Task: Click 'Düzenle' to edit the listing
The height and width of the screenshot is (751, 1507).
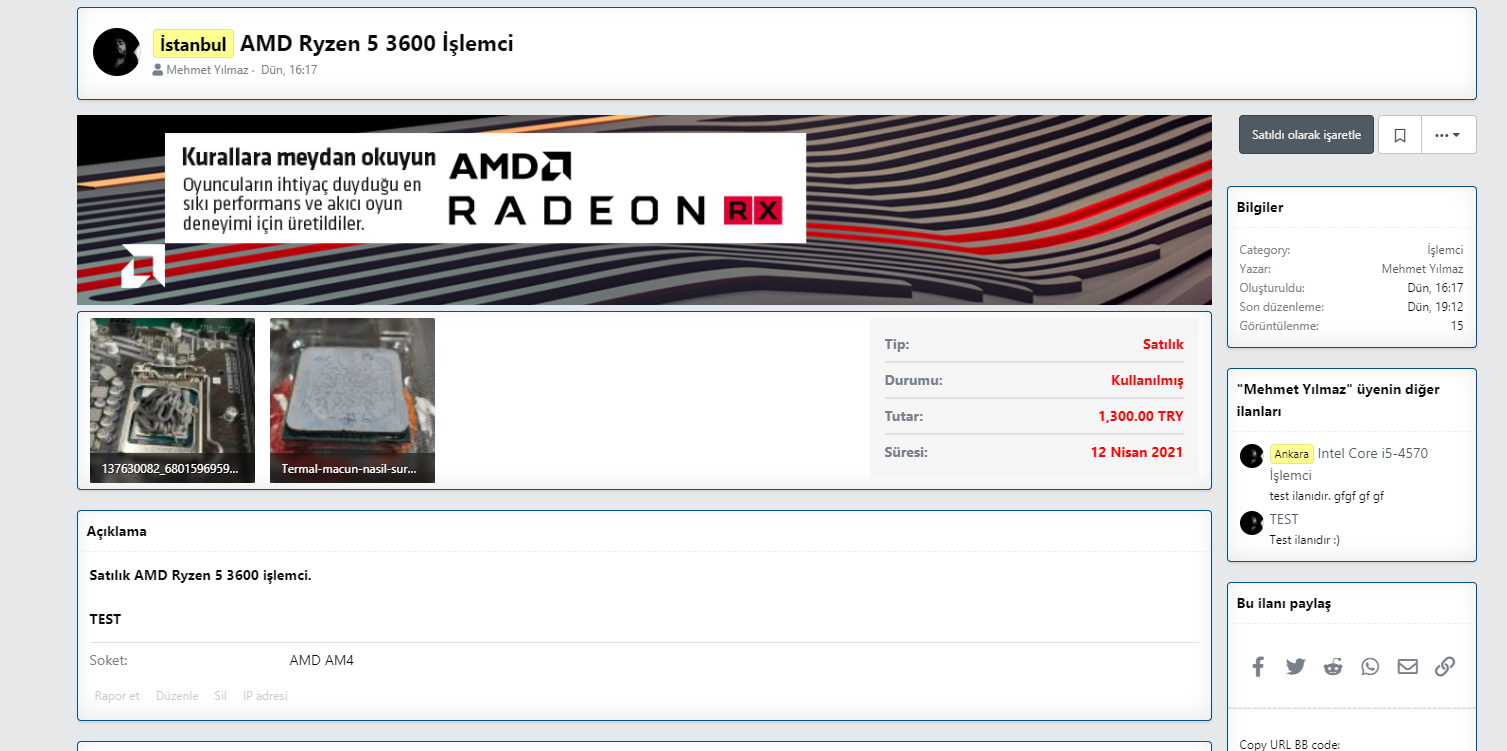Action: tap(177, 696)
